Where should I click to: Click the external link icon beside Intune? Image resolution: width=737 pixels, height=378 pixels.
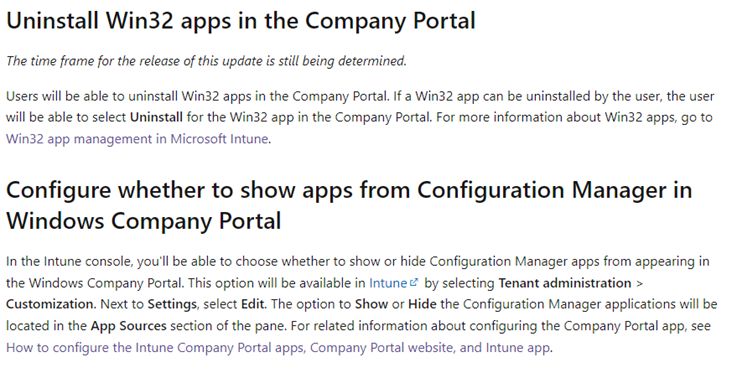point(414,283)
